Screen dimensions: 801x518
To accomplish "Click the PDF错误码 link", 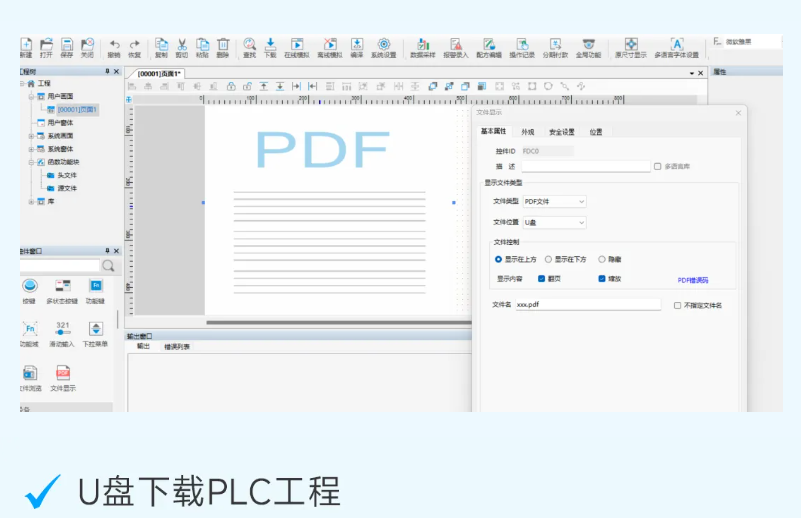I will pos(693,280).
